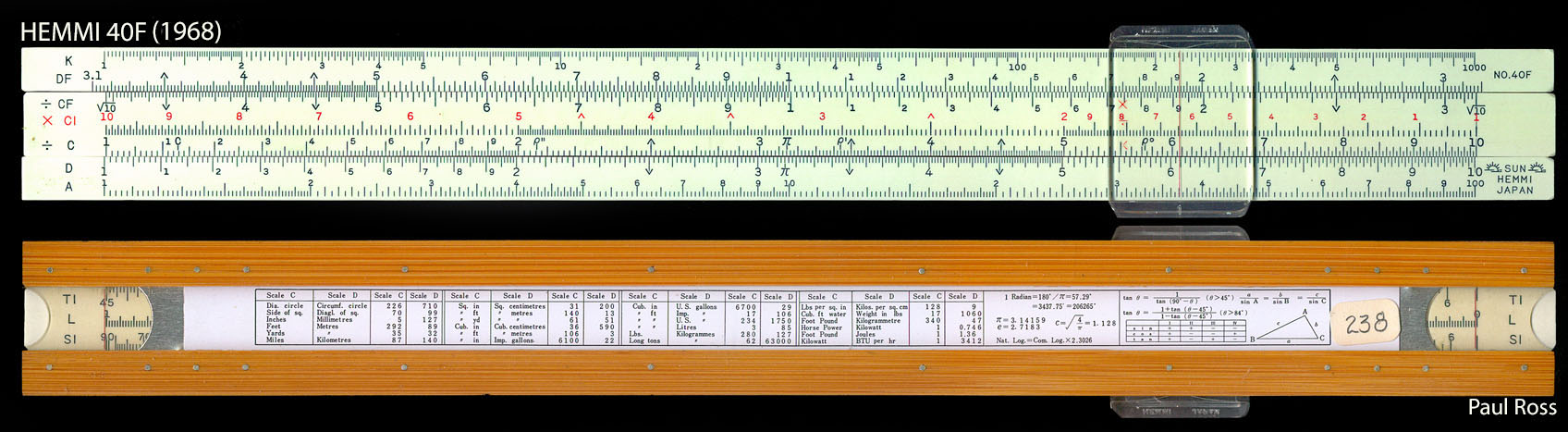The width and height of the screenshot is (1568, 432).
Task: Click the "Miles" table row
Action: coord(276,339)
